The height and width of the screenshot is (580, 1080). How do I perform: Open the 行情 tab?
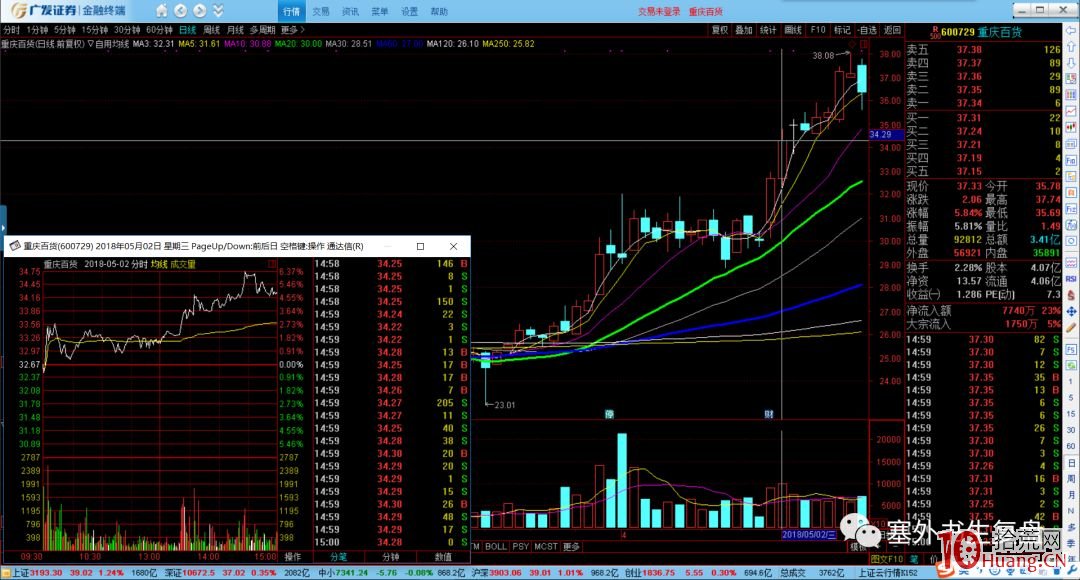pos(291,12)
